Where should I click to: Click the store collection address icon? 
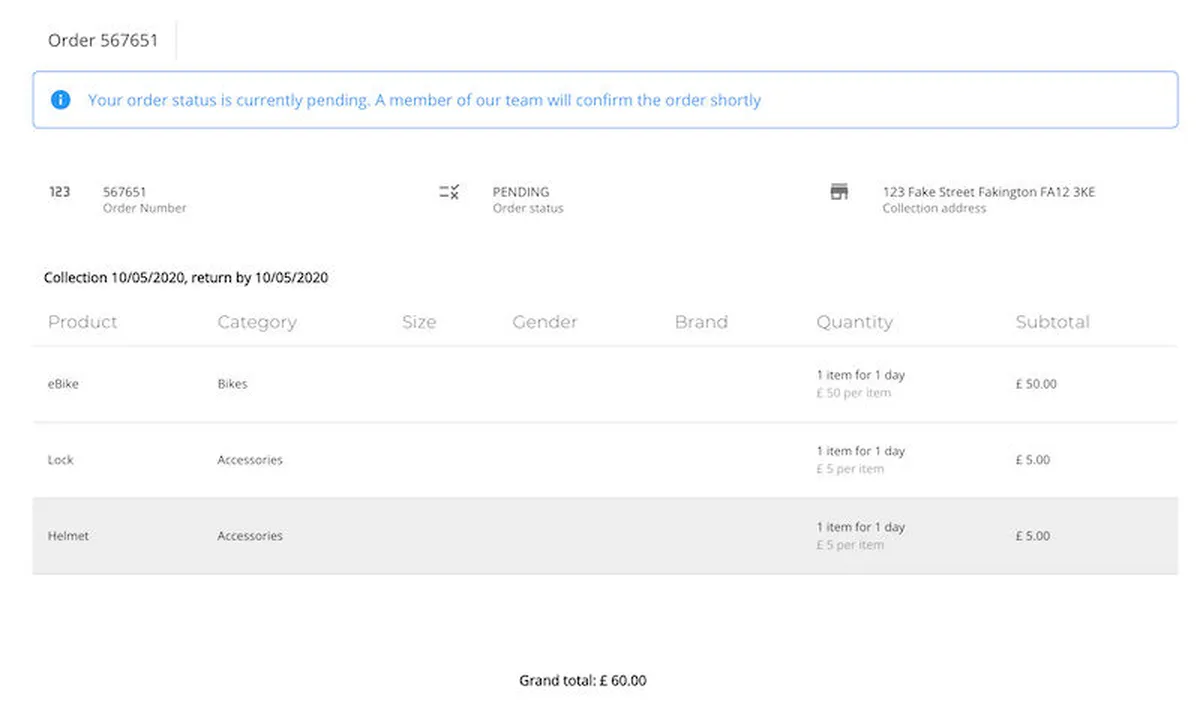point(839,192)
